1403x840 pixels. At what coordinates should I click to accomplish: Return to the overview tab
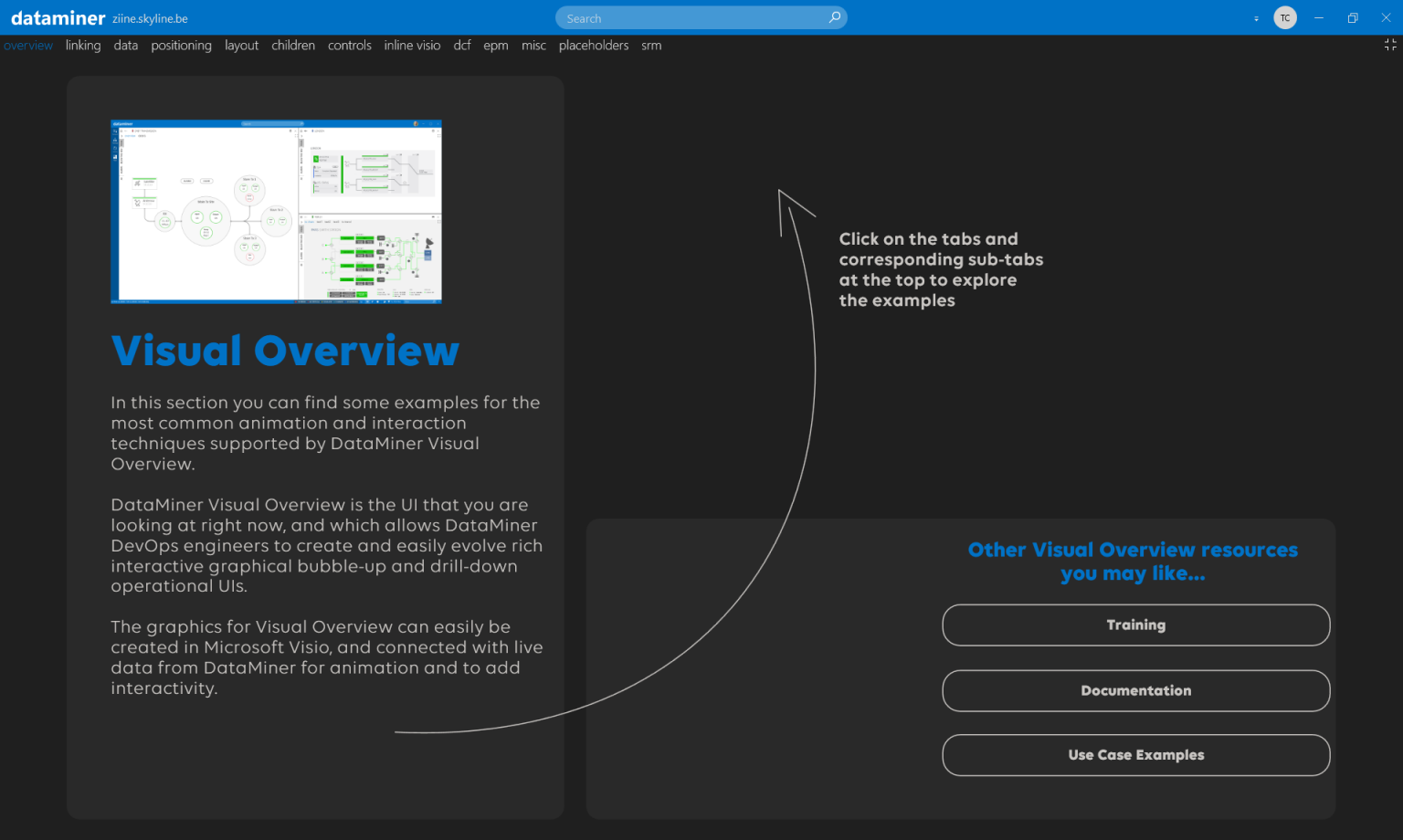coord(28,45)
